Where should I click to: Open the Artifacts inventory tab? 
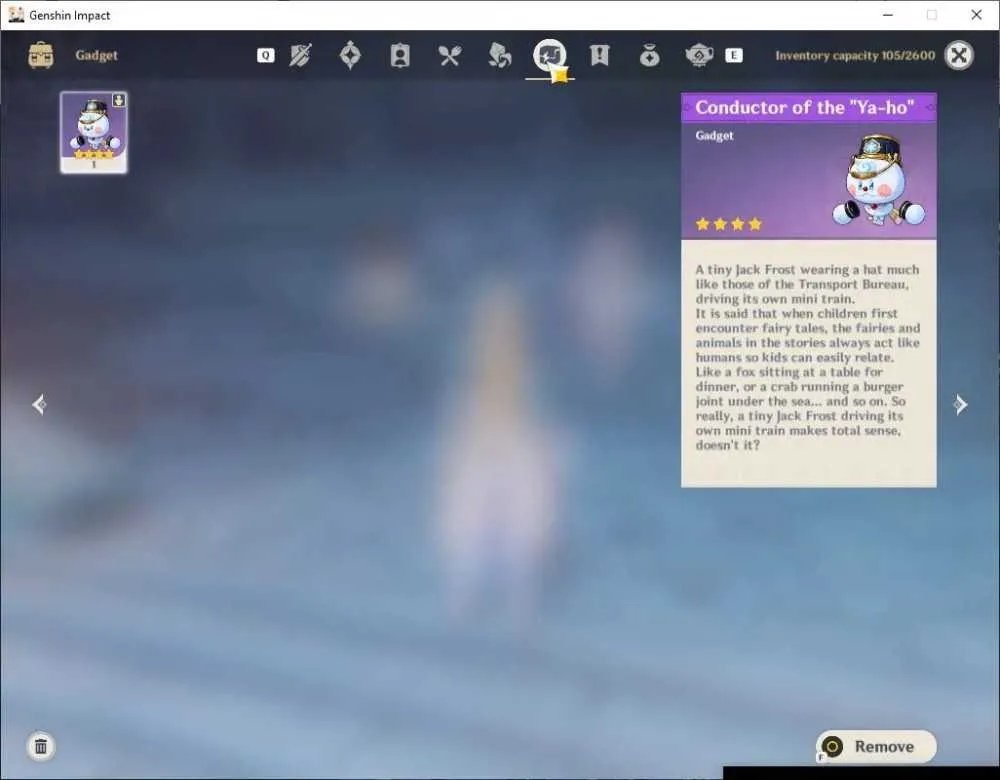point(350,55)
